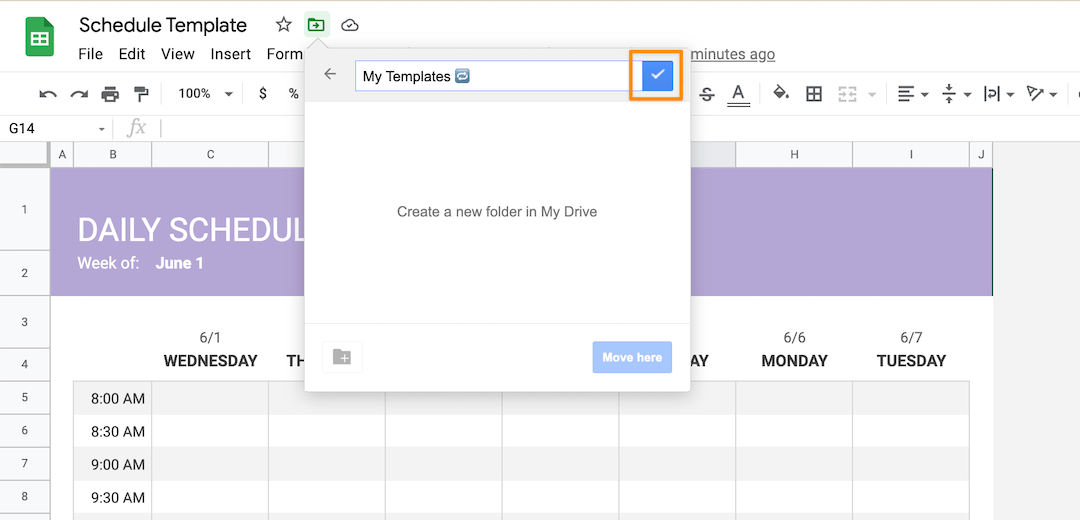Open the horizontal align dropdown
1080x520 pixels.
[912, 94]
